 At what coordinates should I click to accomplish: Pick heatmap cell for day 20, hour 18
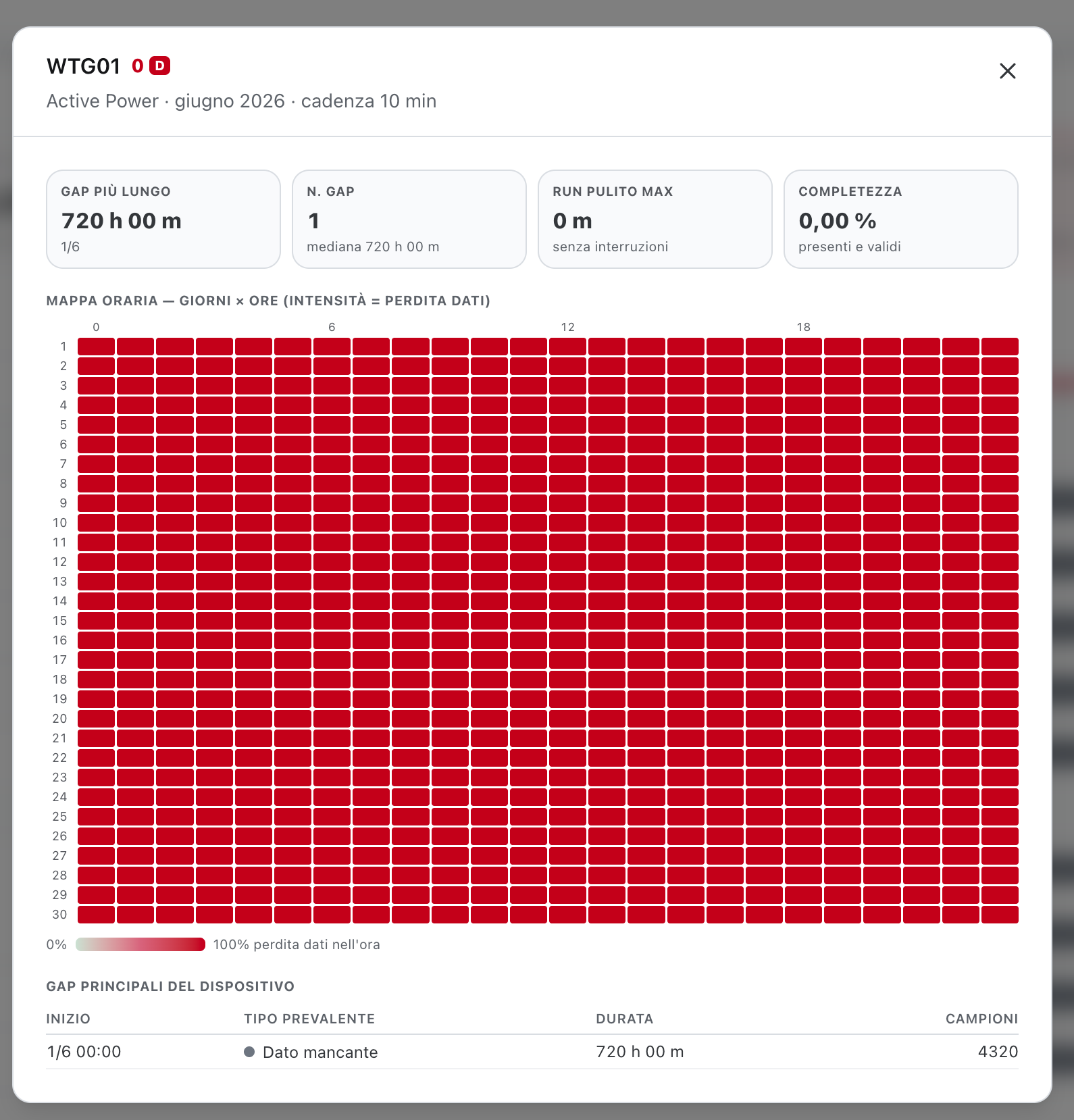[x=804, y=719]
